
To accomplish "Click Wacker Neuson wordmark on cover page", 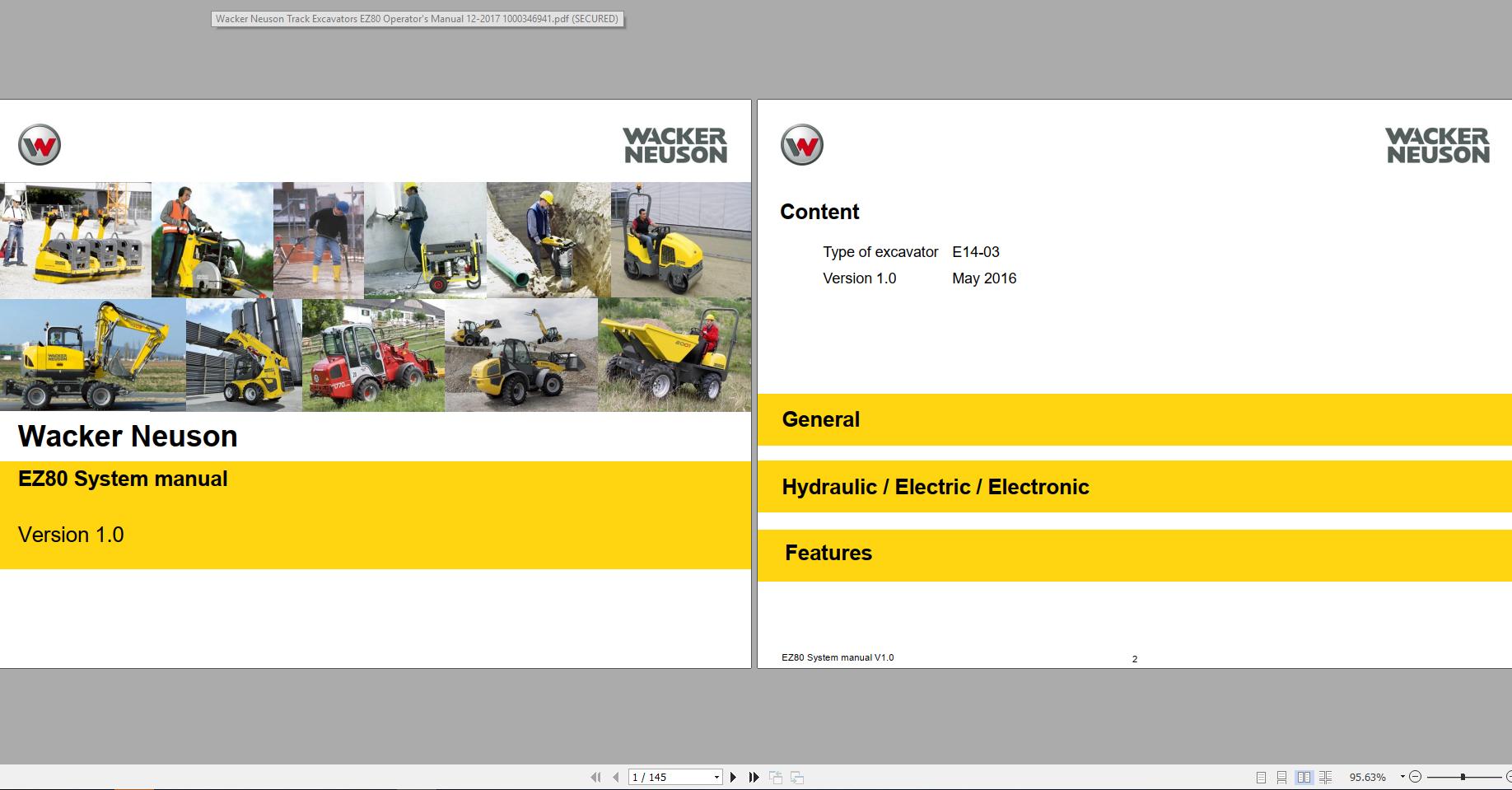I will coord(675,146).
